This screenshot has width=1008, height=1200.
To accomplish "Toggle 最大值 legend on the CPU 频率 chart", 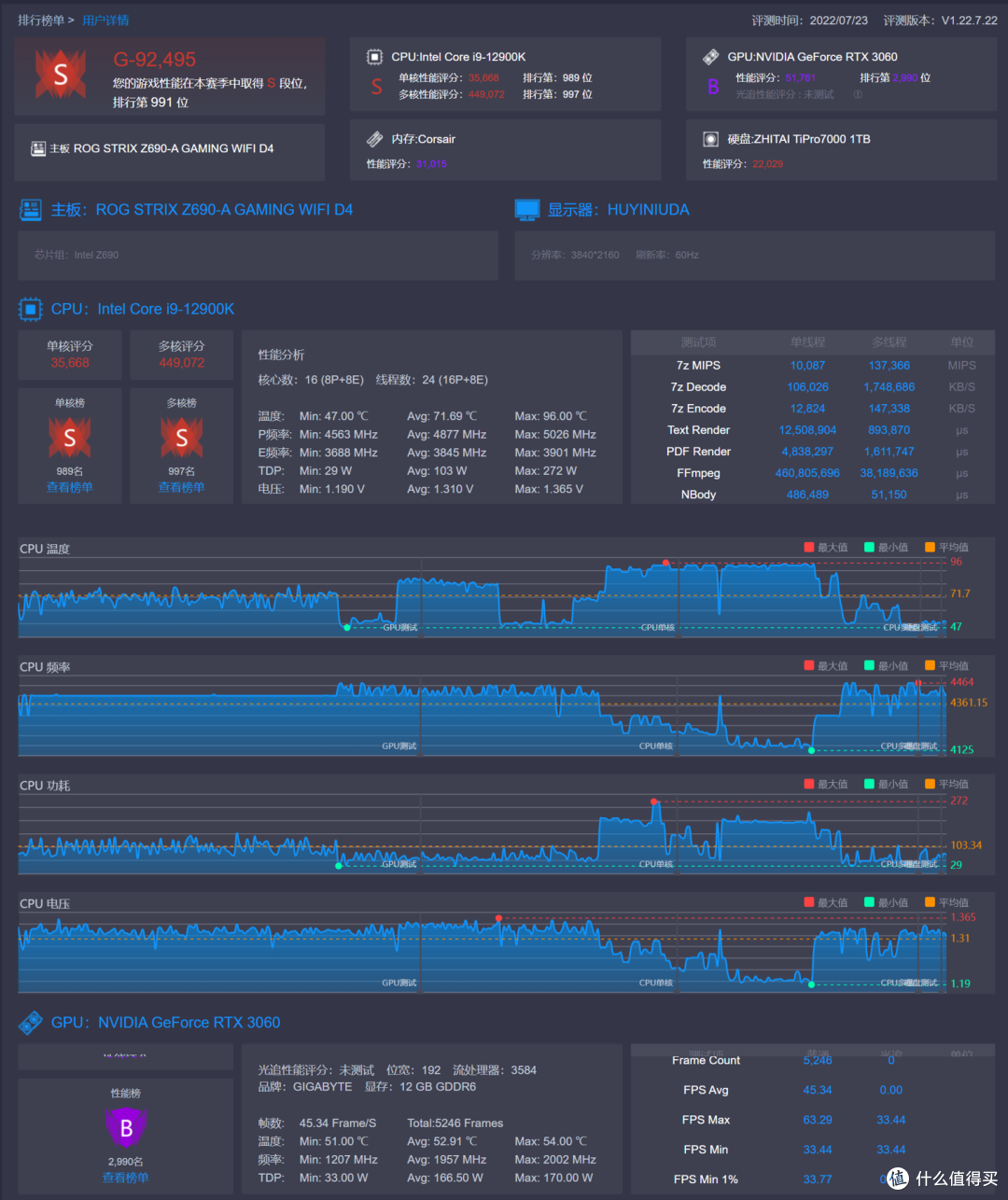I will click(826, 666).
